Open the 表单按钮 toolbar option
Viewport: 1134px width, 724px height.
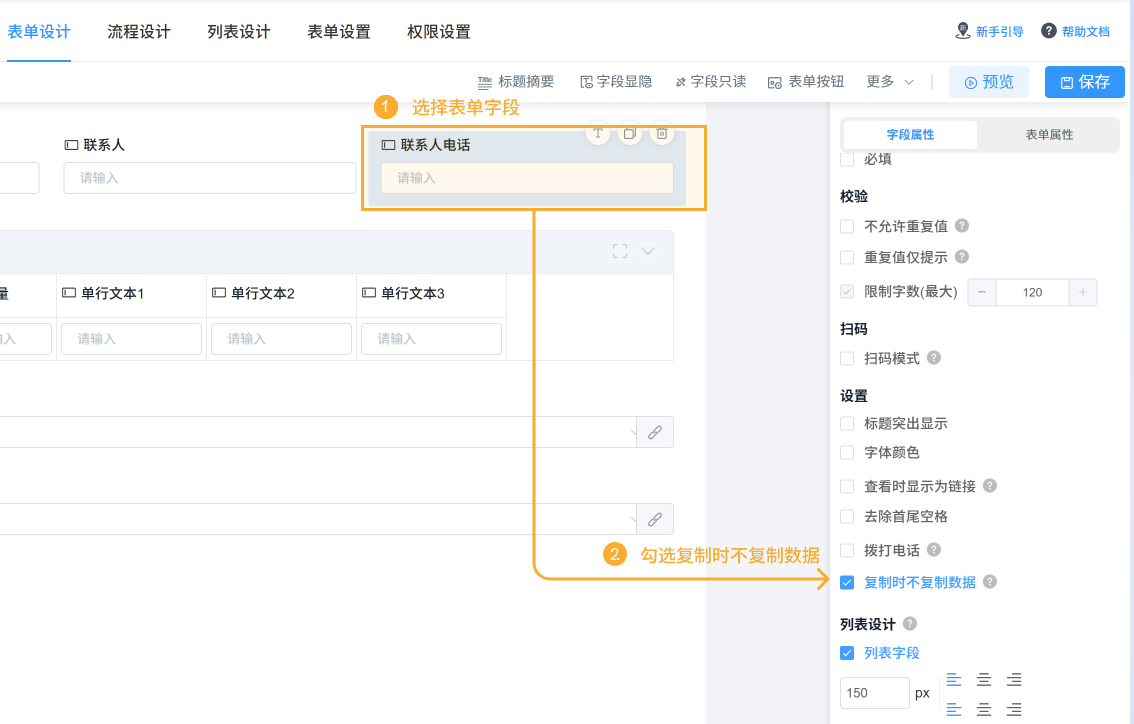(806, 82)
